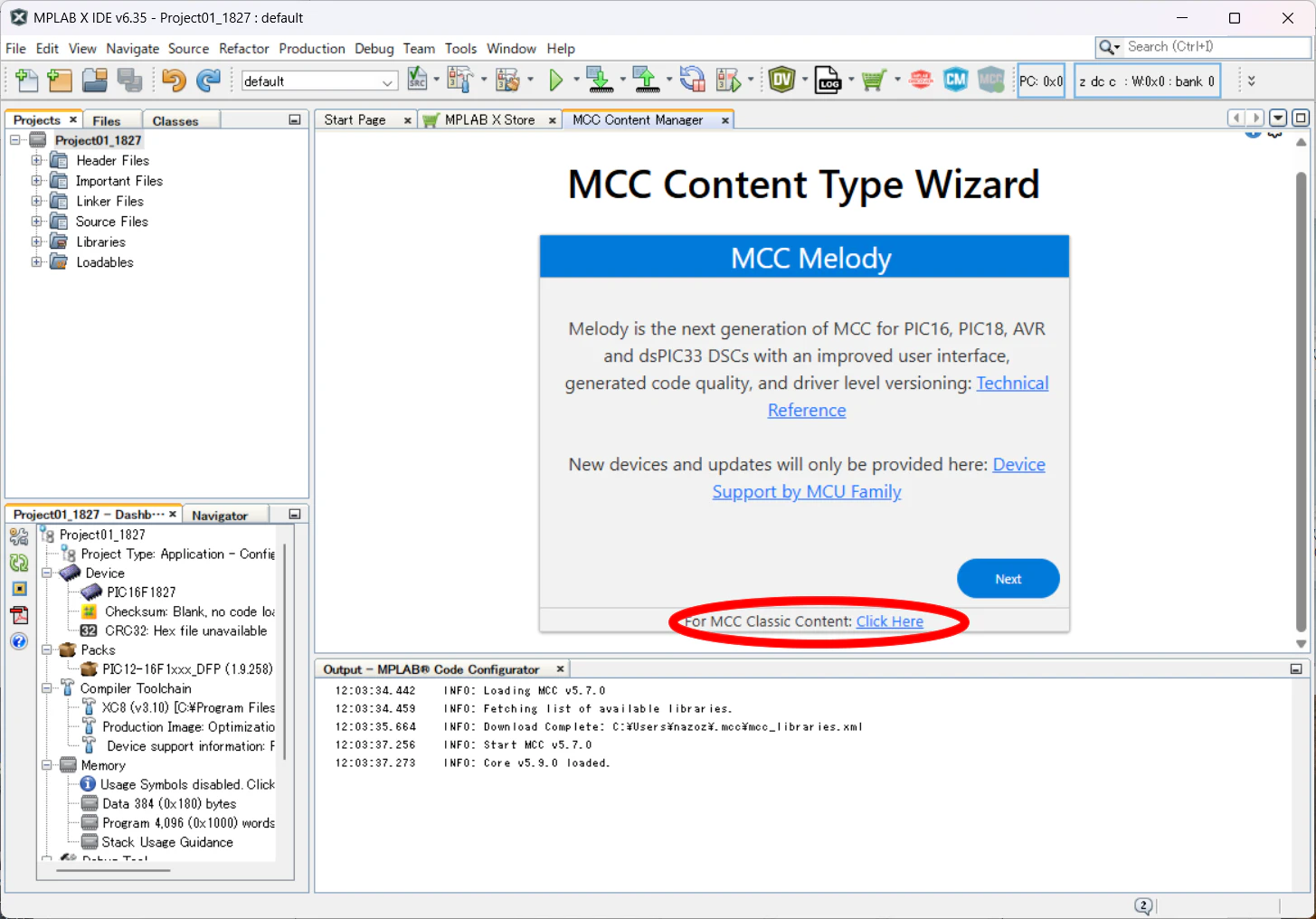Image resolution: width=1316 pixels, height=919 pixels.
Task: Expand the Libraries folder
Action: (x=36, y=242)
